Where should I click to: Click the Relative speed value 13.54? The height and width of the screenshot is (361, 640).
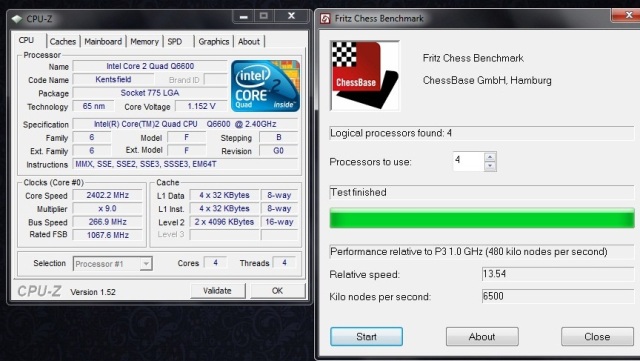coord(558,274)
